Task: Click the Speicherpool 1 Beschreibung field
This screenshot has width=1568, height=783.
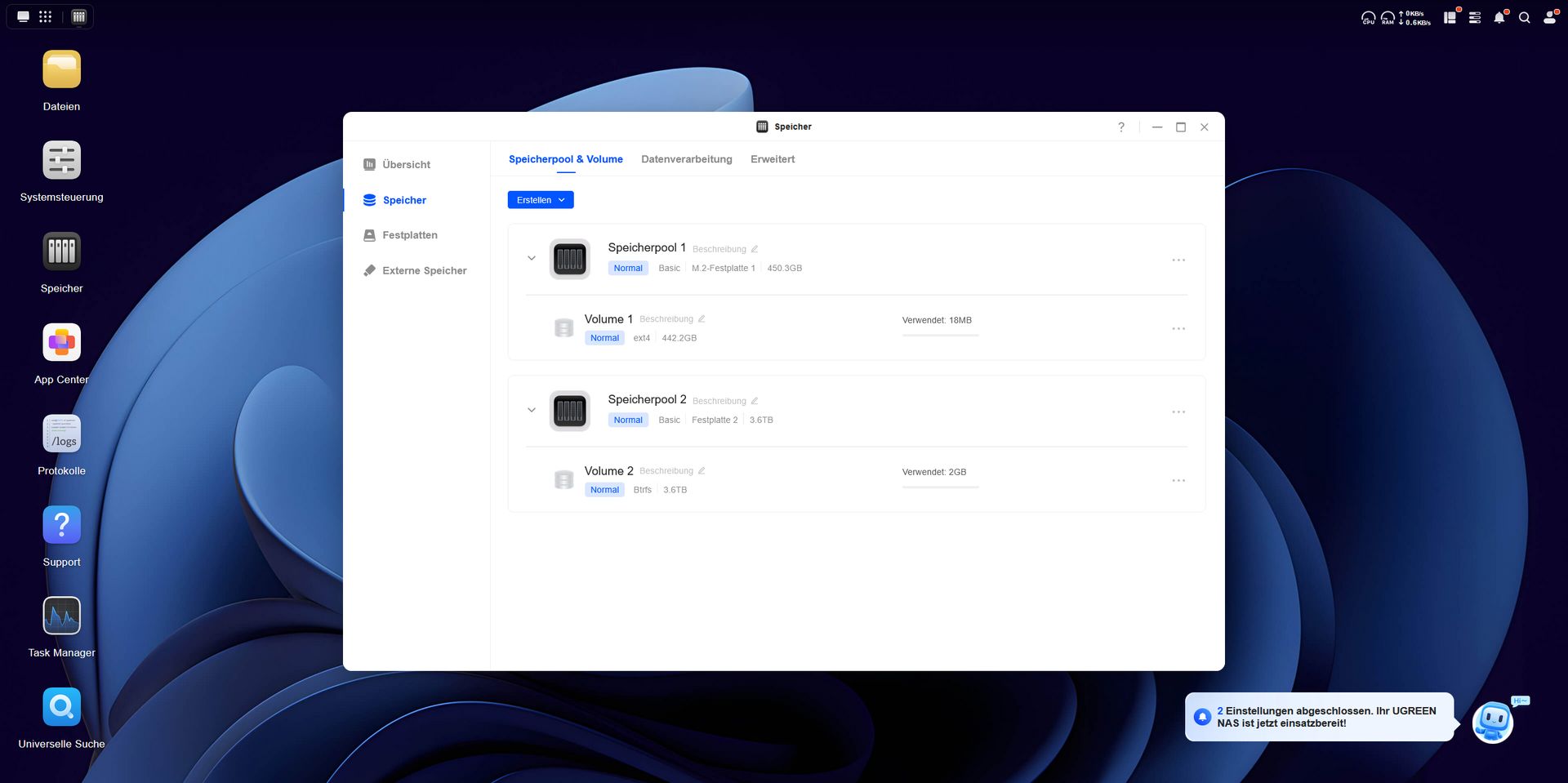Action: click(719, 249)
